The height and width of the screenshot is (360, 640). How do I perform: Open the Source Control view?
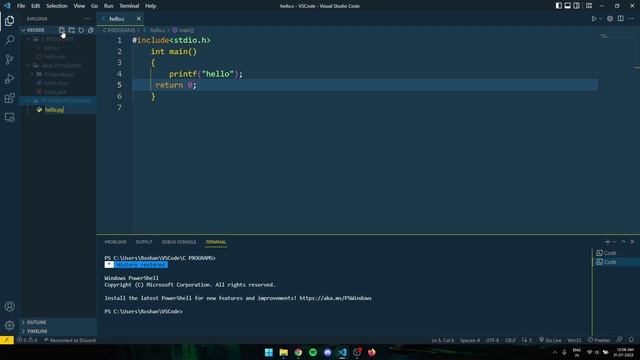(9, 59)
